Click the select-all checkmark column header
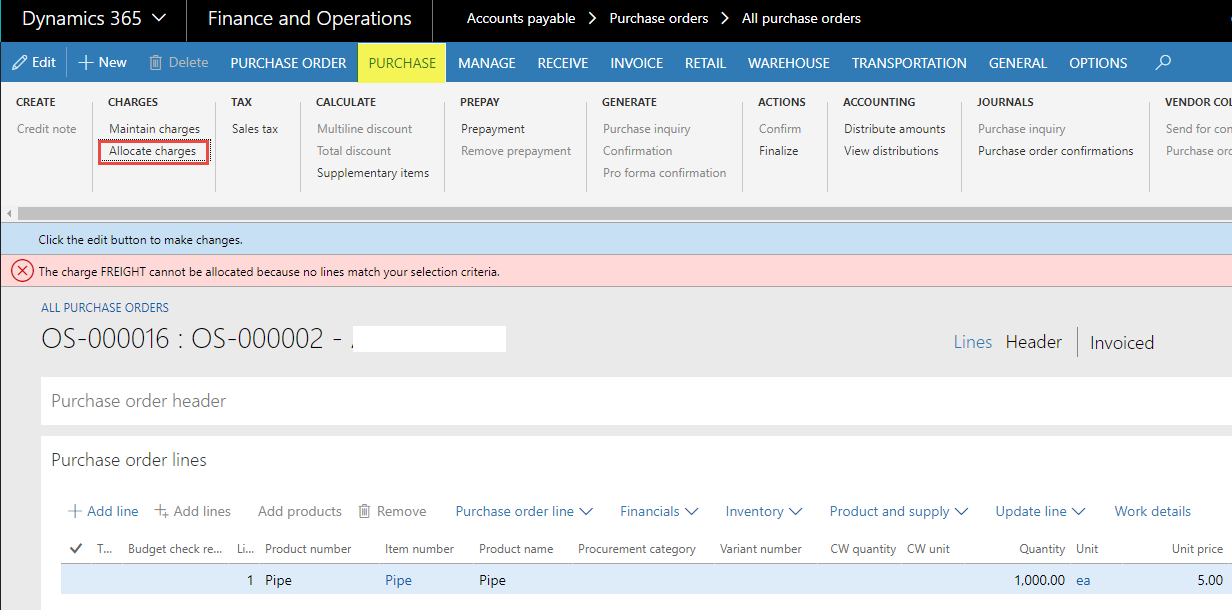This screenshot has width=1232, height=610. point(76,548)
